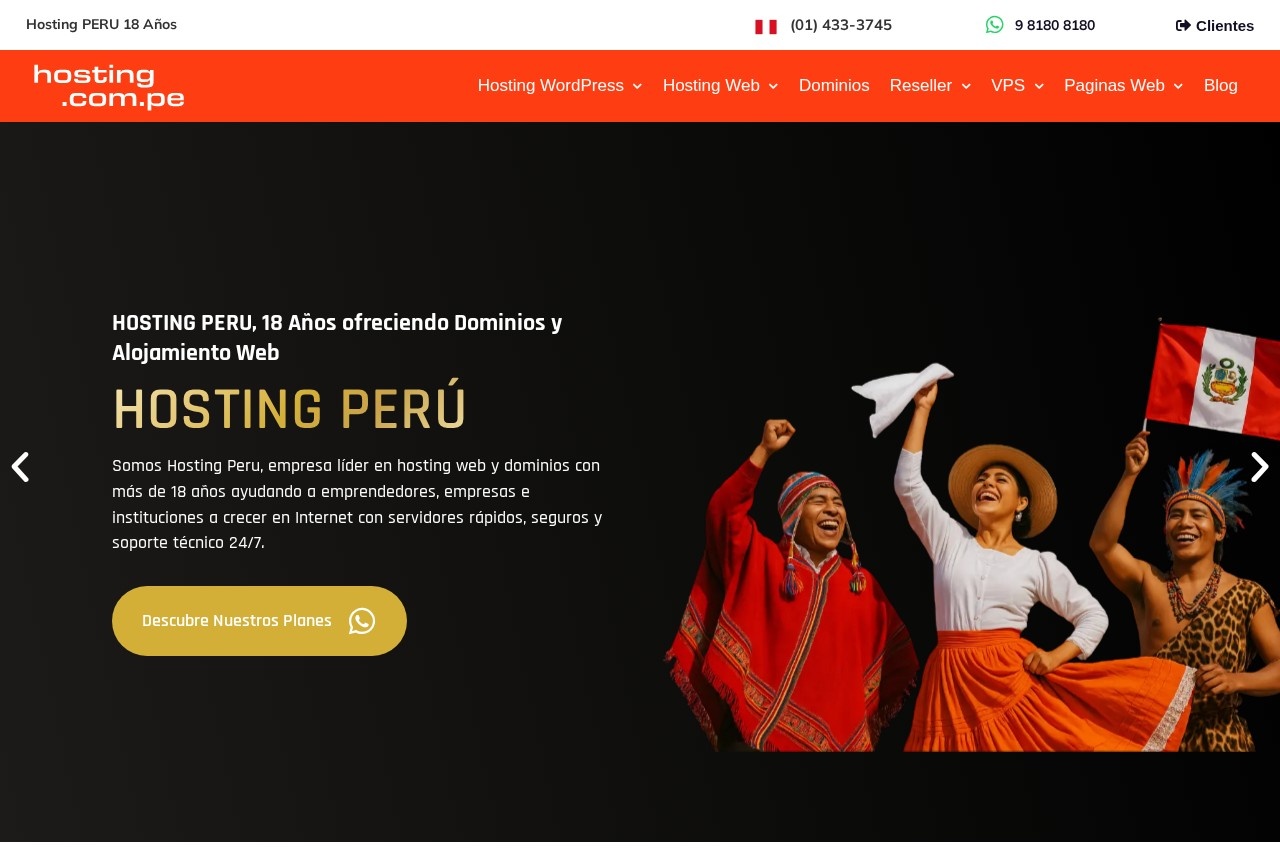1280x853 pixels.
Task: Click Descubre Nuestros Planes button
Action: (259, 621)
